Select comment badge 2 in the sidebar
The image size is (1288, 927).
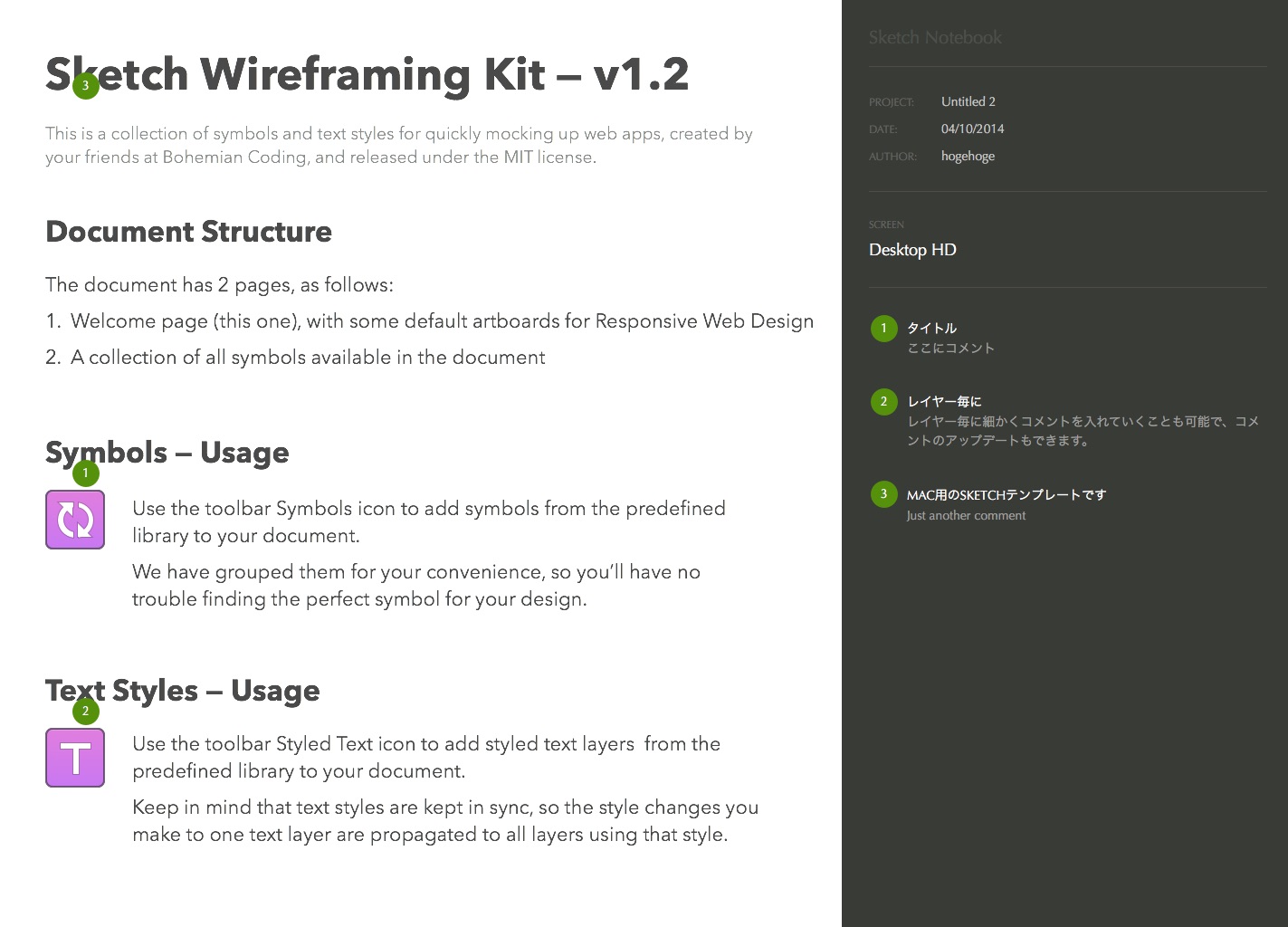coord(883,401)
